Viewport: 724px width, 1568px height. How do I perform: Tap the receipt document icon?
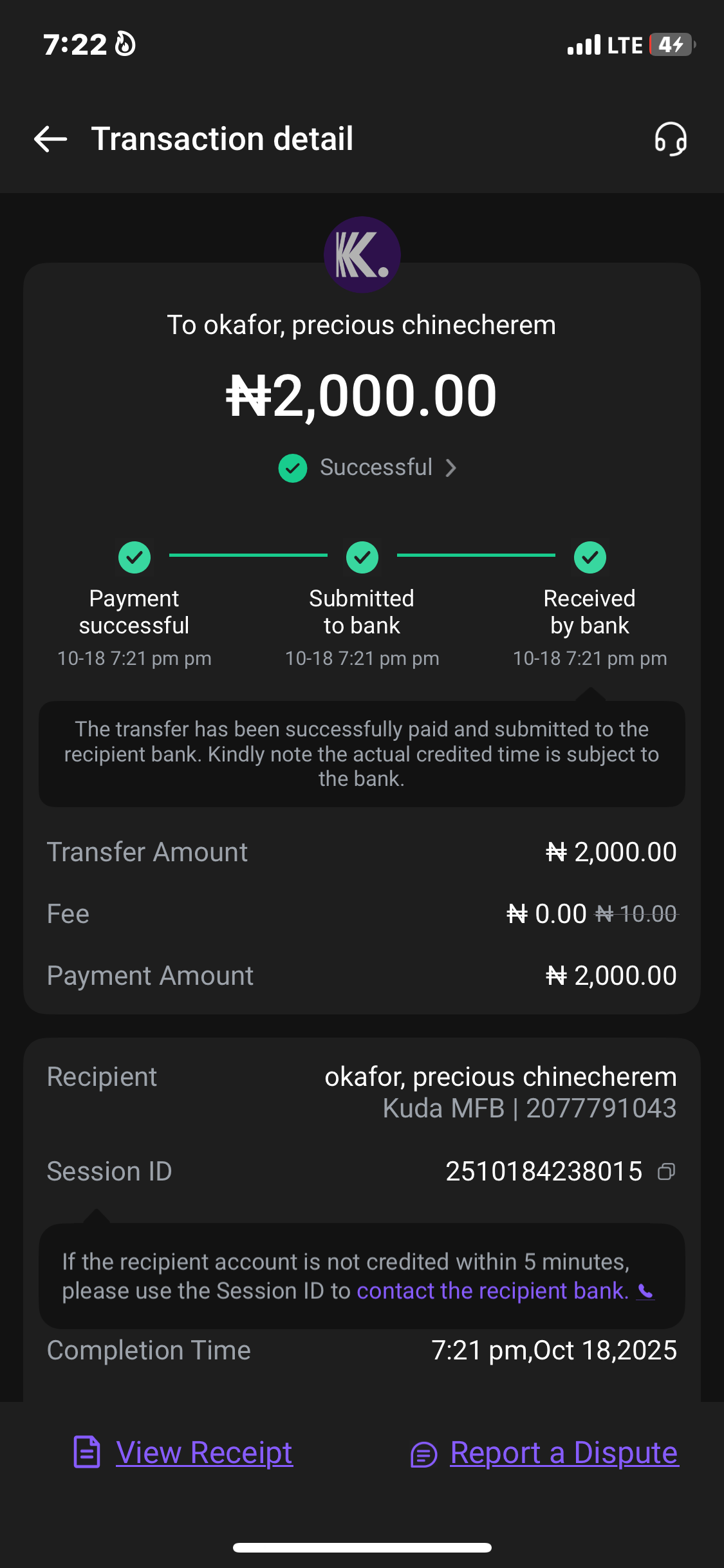coord(87,1452)
